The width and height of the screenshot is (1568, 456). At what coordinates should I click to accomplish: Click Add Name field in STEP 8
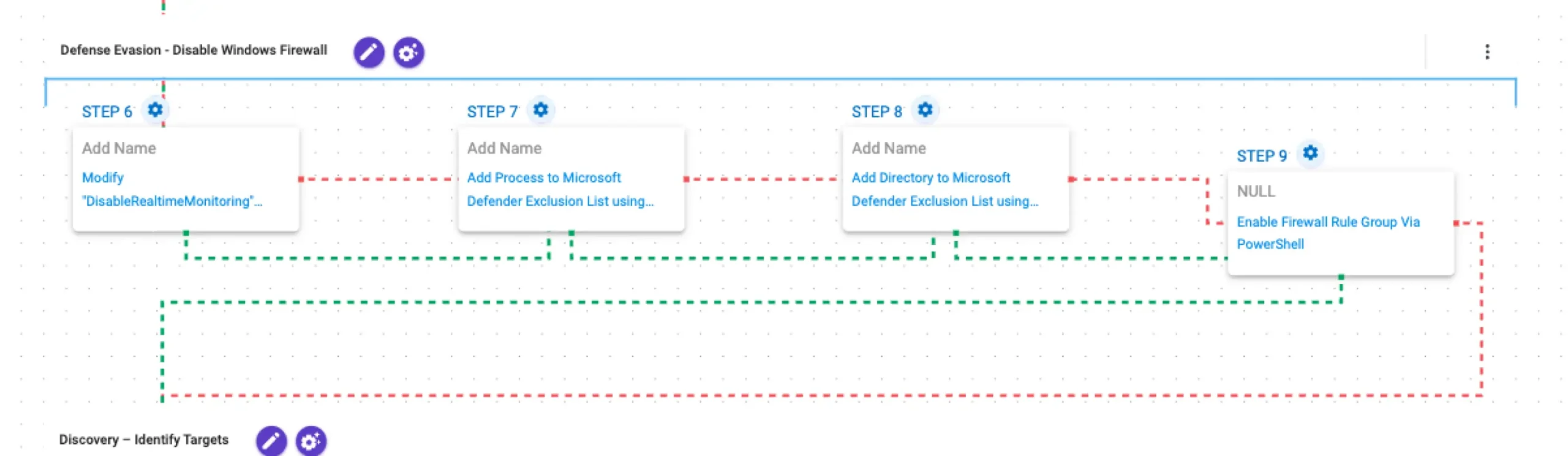point(888,148)
